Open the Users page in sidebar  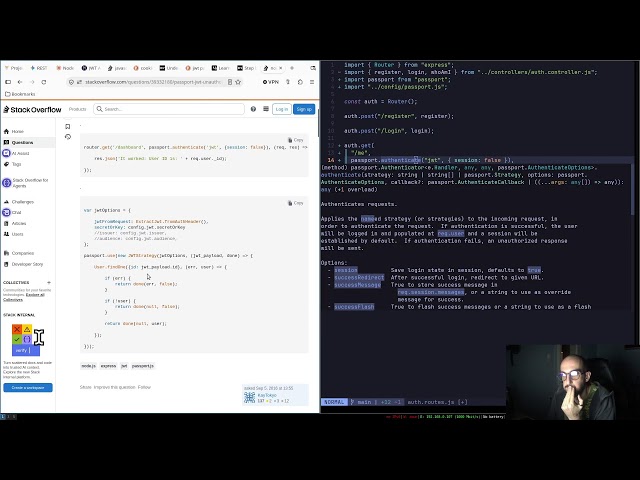tap(13, 234)
